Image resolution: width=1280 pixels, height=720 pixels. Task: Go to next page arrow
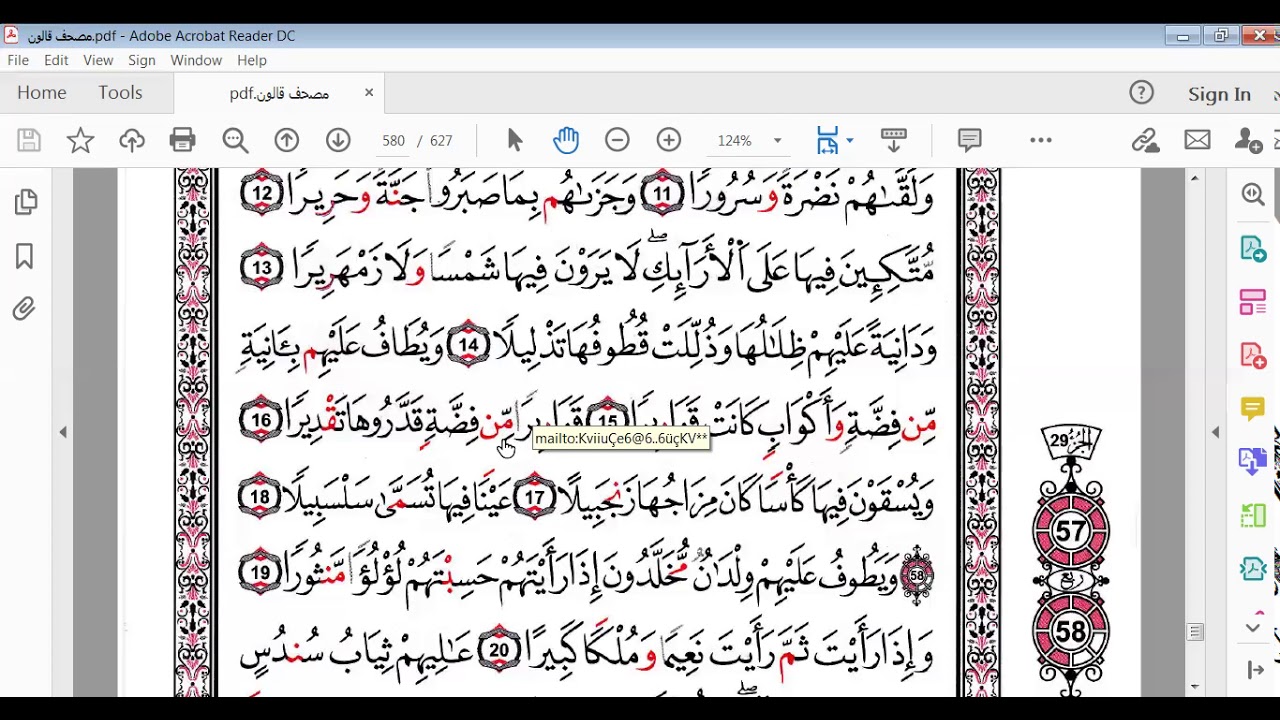pos(338,141)
